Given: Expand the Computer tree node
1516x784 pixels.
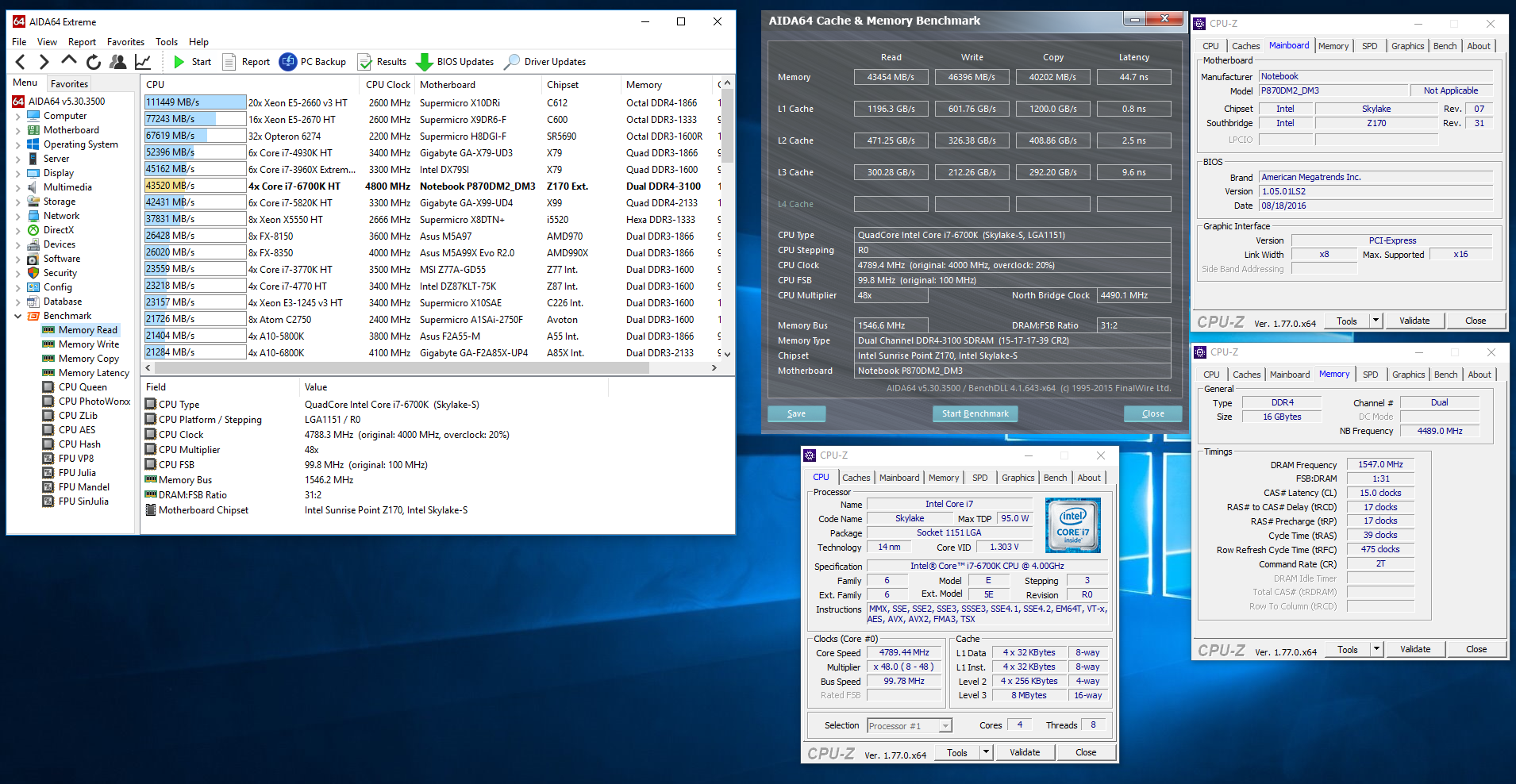Looking at the screenshot, I should [18, 116].
